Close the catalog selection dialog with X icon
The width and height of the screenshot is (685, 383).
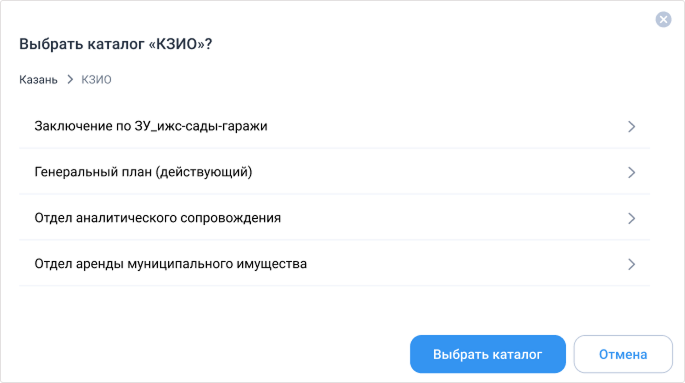(663, 19)
